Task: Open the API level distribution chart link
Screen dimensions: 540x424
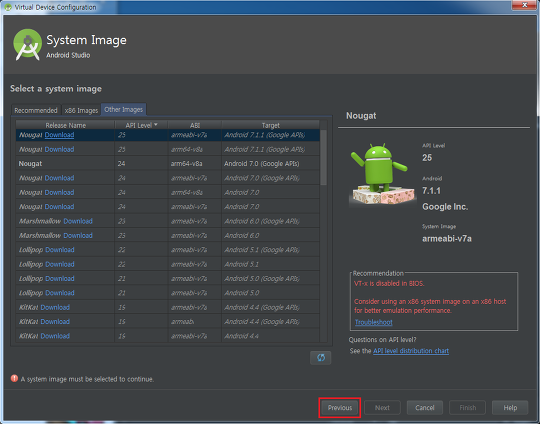Action: [x=411, y=351]
